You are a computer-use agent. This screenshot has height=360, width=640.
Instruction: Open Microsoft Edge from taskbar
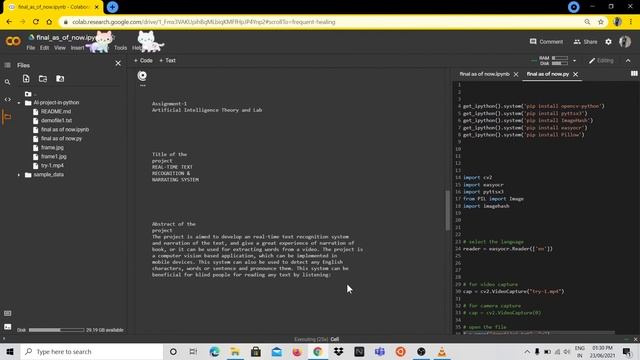pos(214,351)
